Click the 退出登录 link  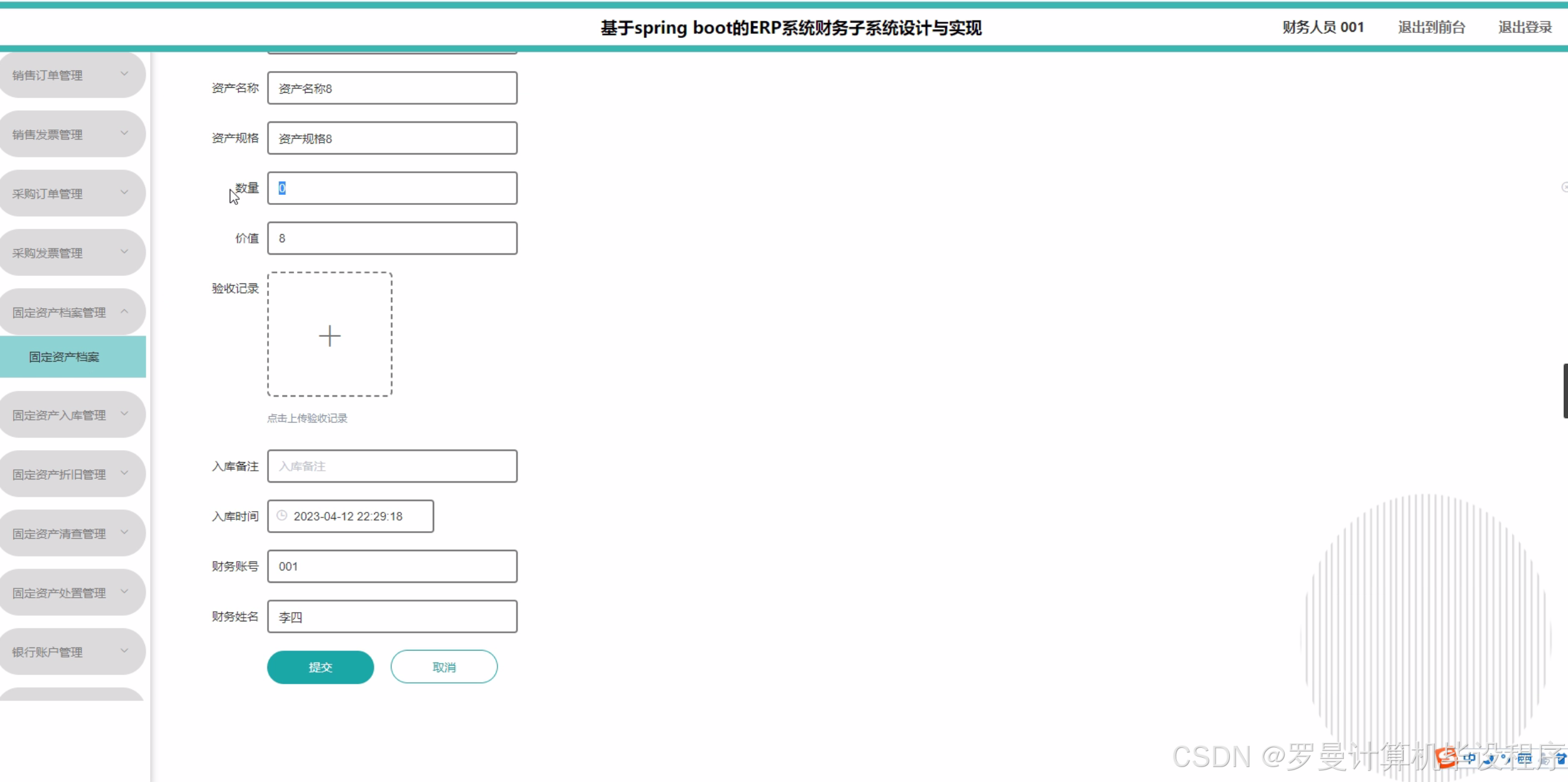[x=1524, y=27]
